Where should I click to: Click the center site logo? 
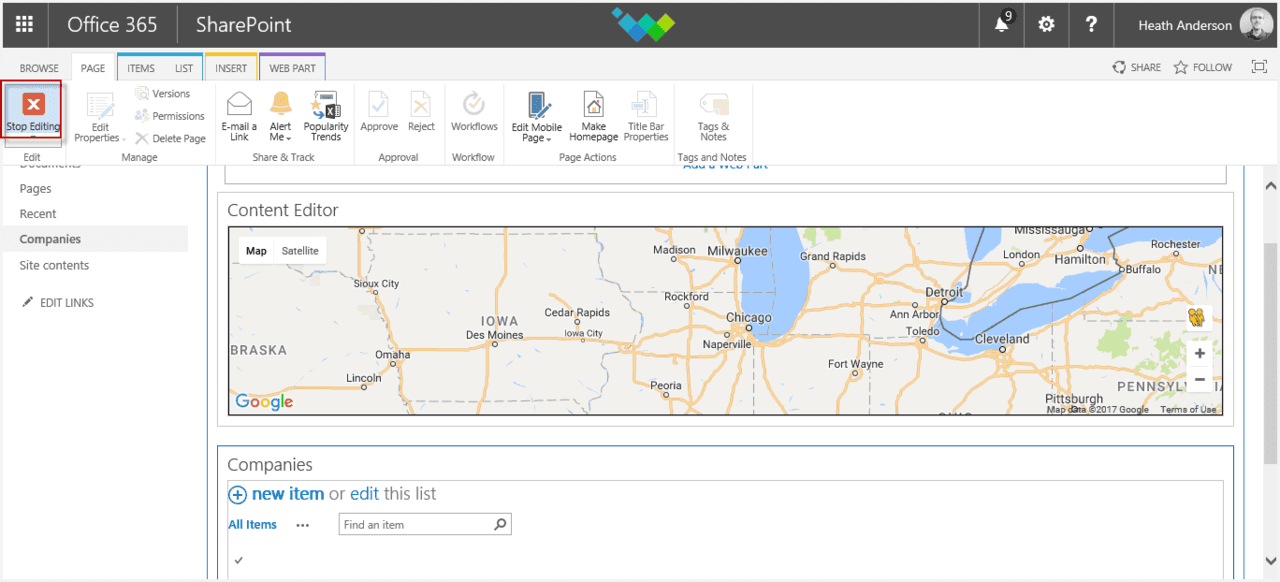(643, 25)
